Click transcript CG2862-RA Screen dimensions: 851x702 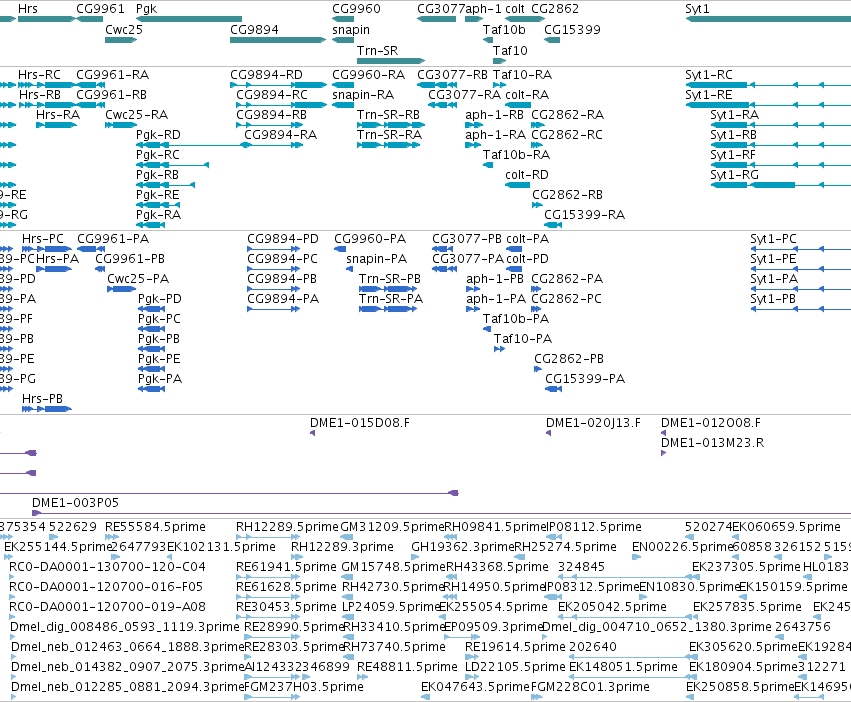(x=567, y=115)
